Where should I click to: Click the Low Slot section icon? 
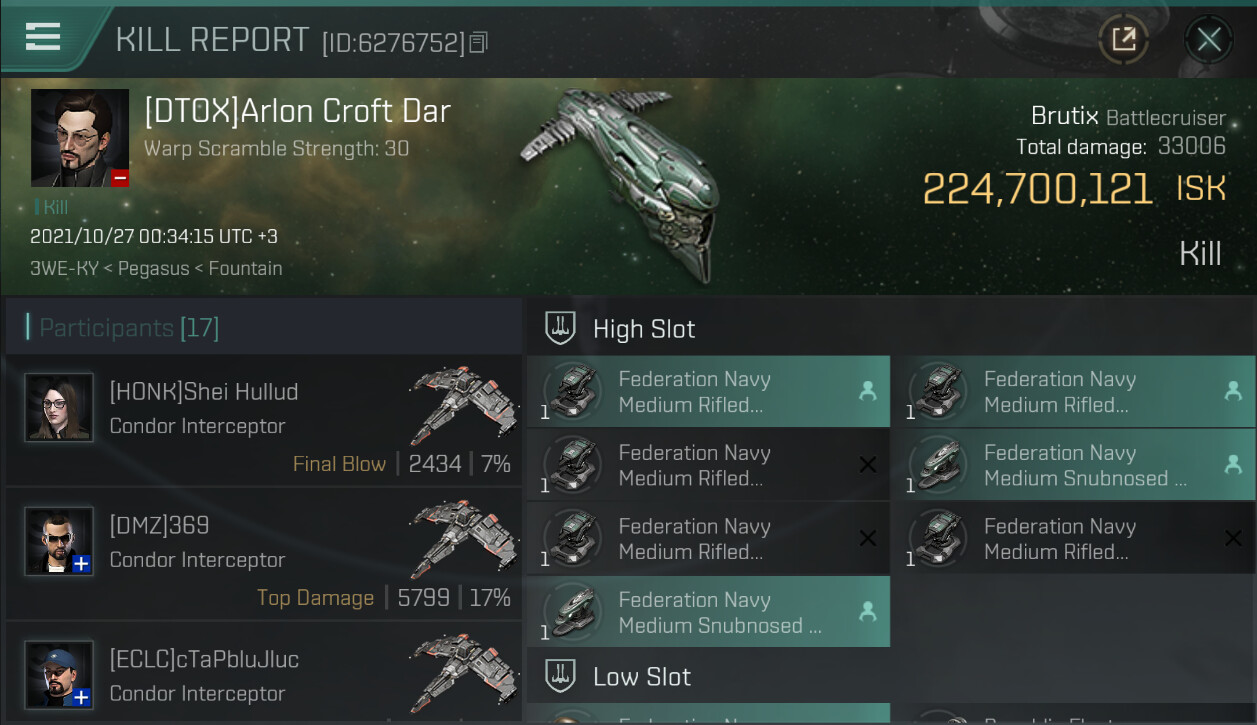(560, 676)
